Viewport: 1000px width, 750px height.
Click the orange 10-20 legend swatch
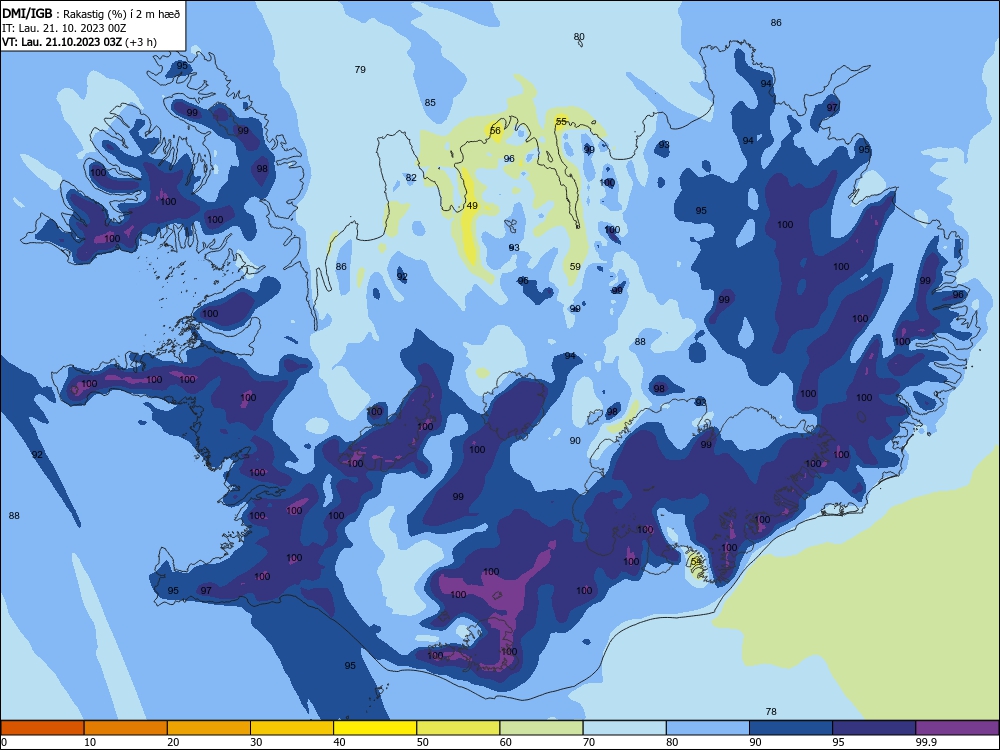(126, 728)
